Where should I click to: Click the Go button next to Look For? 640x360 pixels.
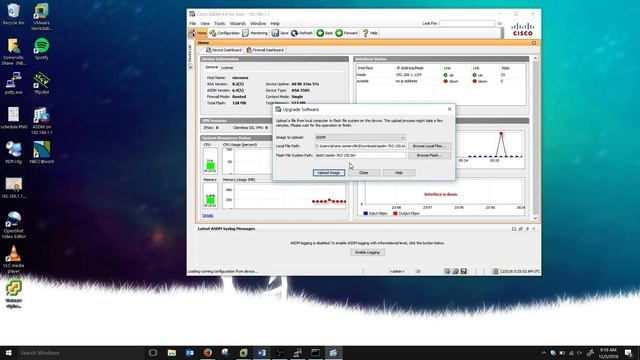[x=499, y=24]
